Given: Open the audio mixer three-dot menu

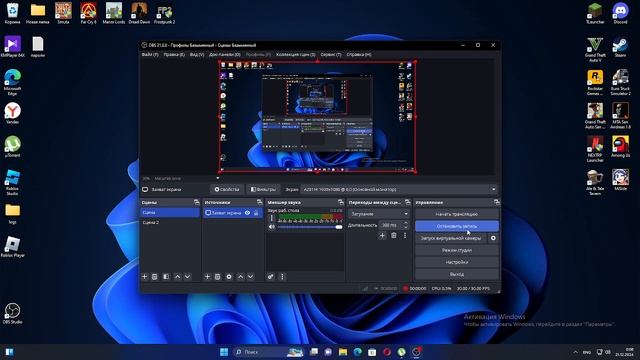Looking at the screenshot, I should click(x=282, y=277).
